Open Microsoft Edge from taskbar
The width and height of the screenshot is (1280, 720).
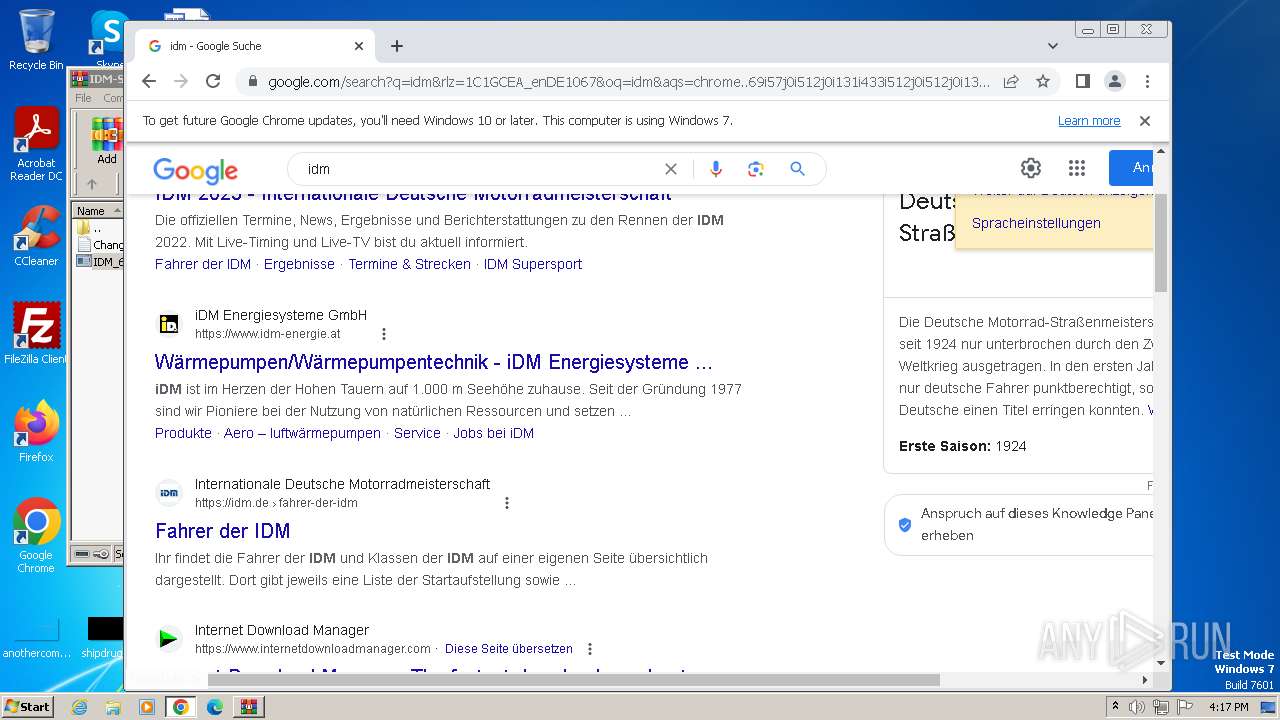coord(215,707)
